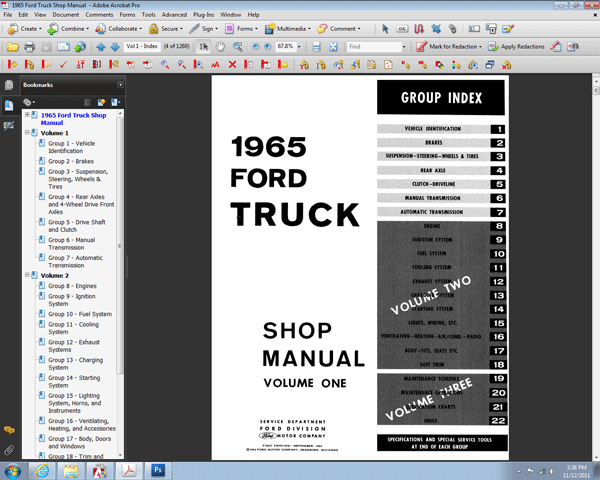Click the bookmarks panel vertical scrollbar
Image resolution: width=600 pixels, height=480 pixels.
click(120, 245)
